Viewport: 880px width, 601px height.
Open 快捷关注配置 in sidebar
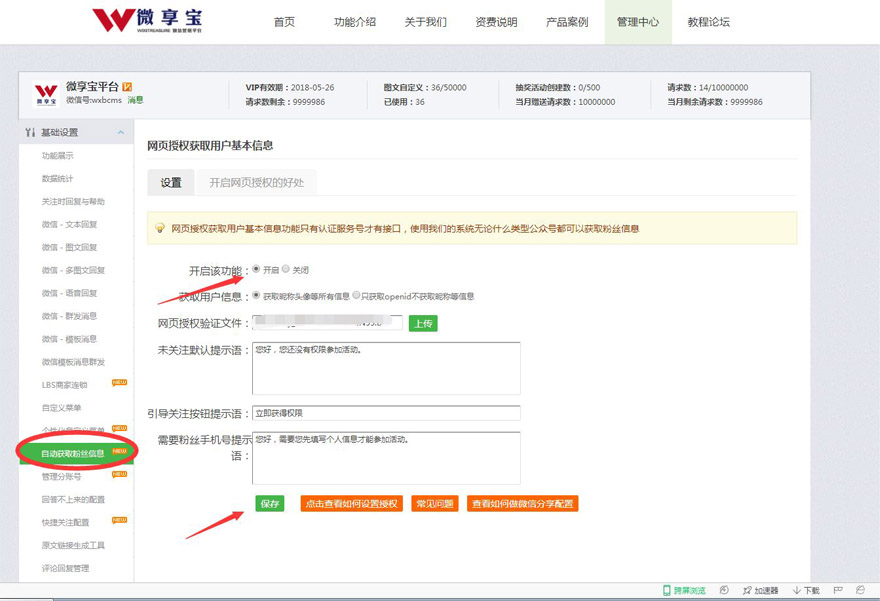[x=65, y=522]
